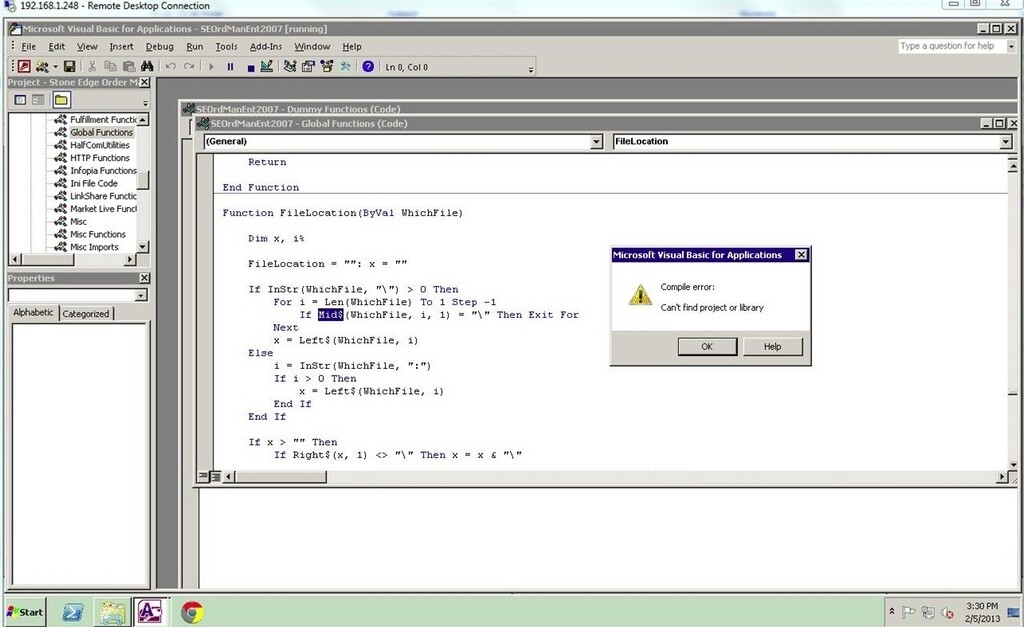This screenshot has height=627, width=1024.
Task: Switch to the Alphabetic properties tab
Action: click(x=33, y=312)
